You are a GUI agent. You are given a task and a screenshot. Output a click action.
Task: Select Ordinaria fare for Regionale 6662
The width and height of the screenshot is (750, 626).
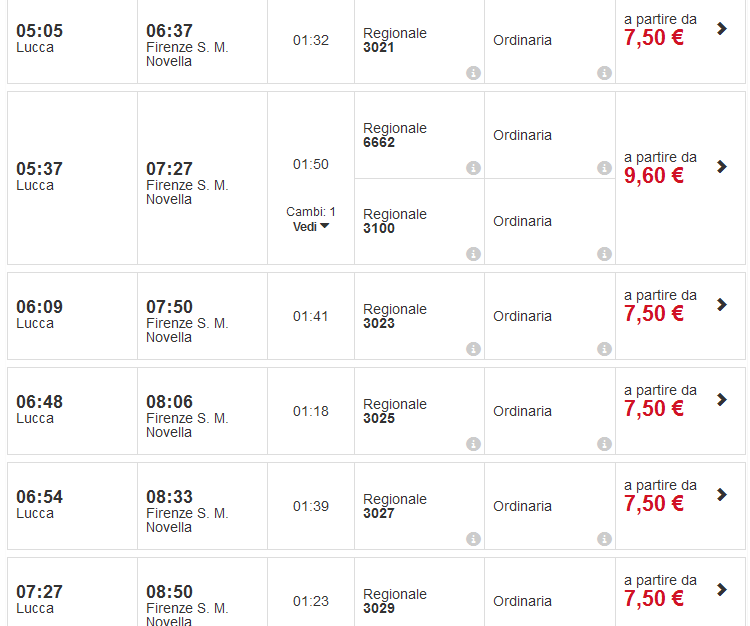522,135
